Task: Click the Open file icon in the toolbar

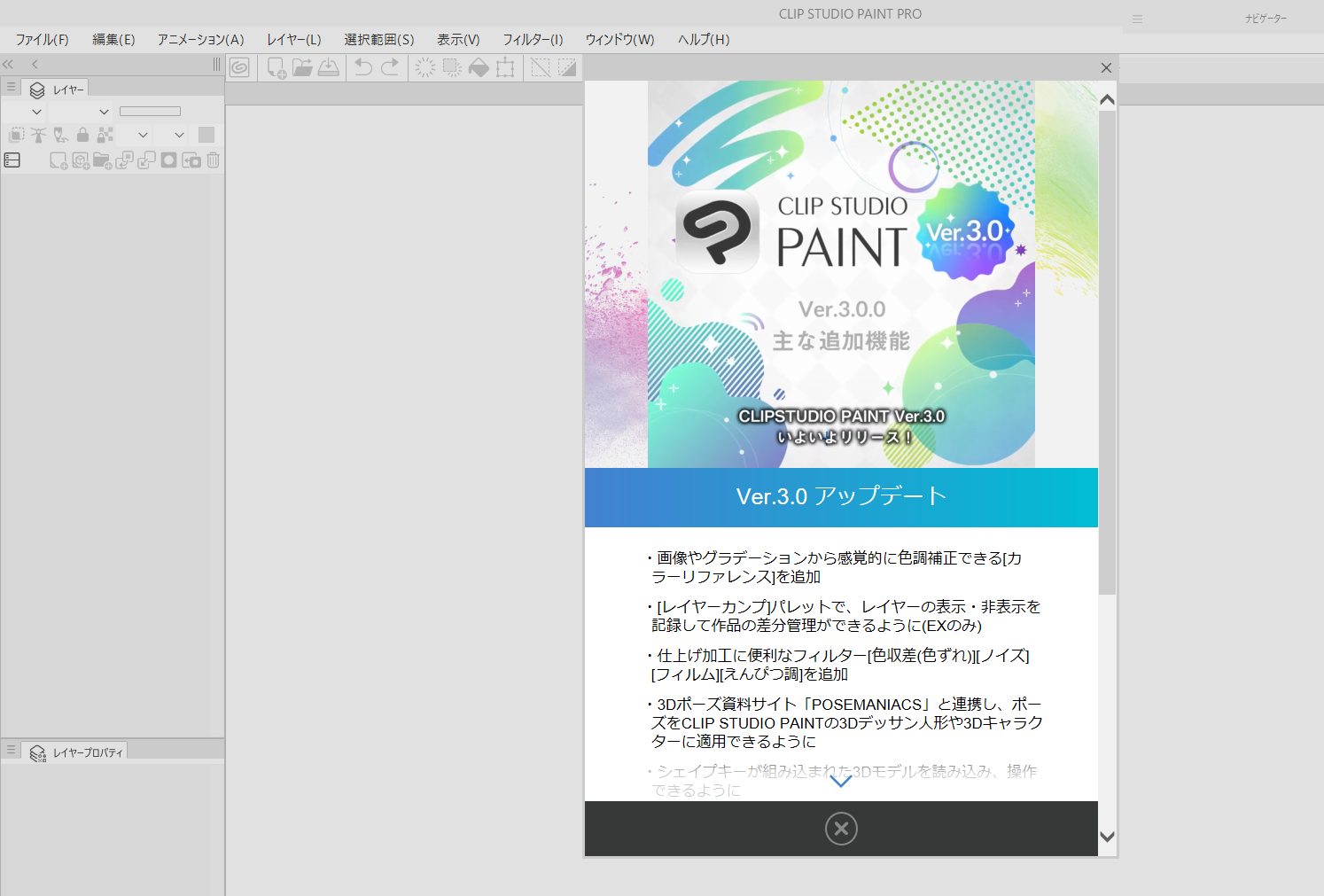Action: (301, 68)
